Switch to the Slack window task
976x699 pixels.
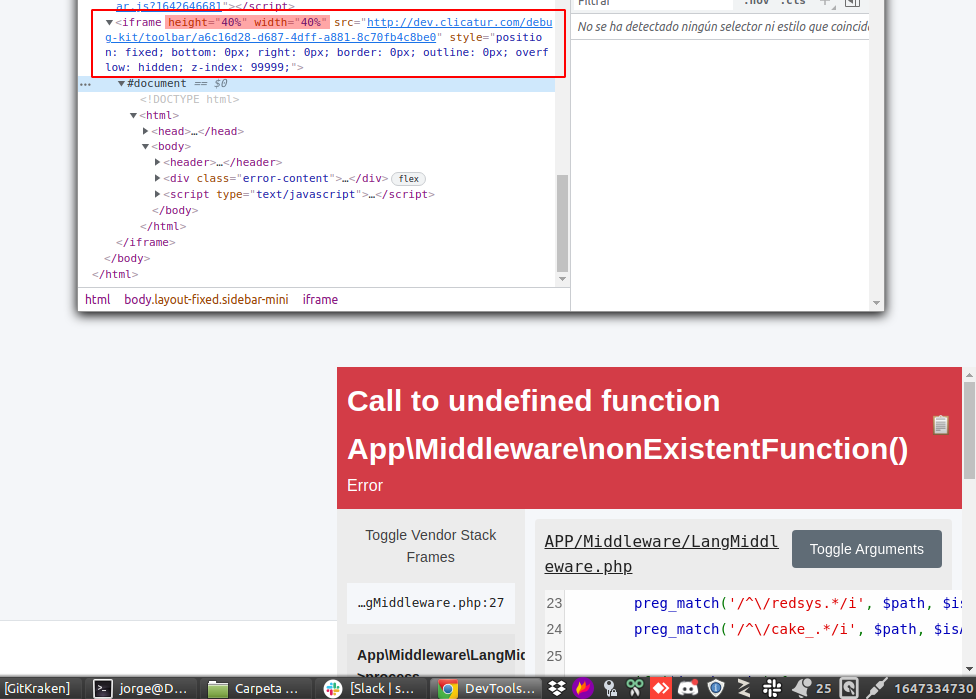371,688
